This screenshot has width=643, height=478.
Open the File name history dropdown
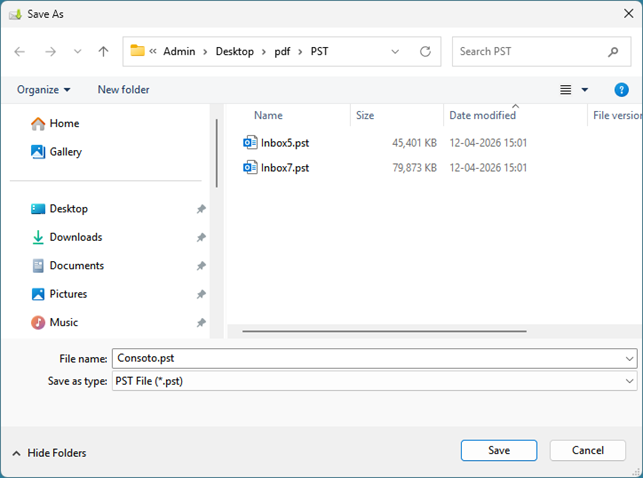click(628, 358)
